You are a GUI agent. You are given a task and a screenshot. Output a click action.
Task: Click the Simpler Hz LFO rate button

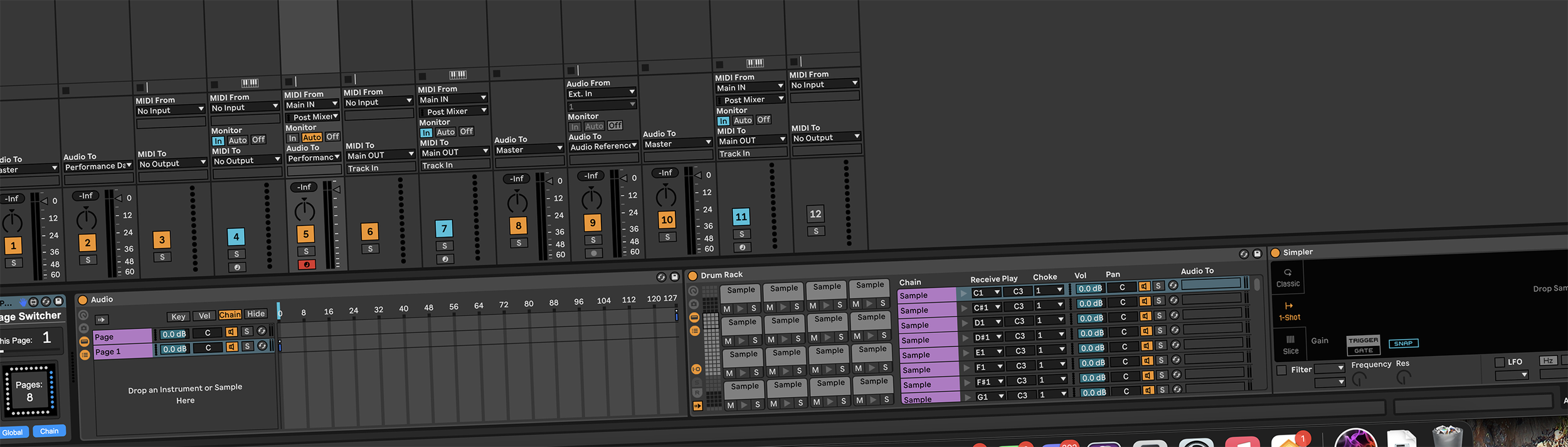click(x=1548, y=360)
